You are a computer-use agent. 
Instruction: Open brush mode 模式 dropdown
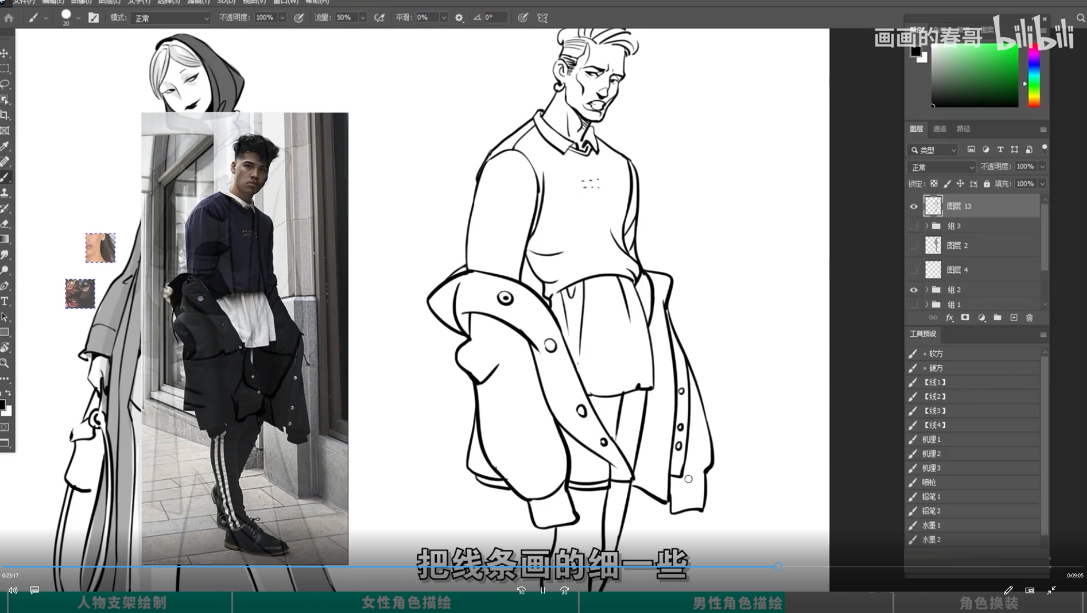tap(171, 18)
